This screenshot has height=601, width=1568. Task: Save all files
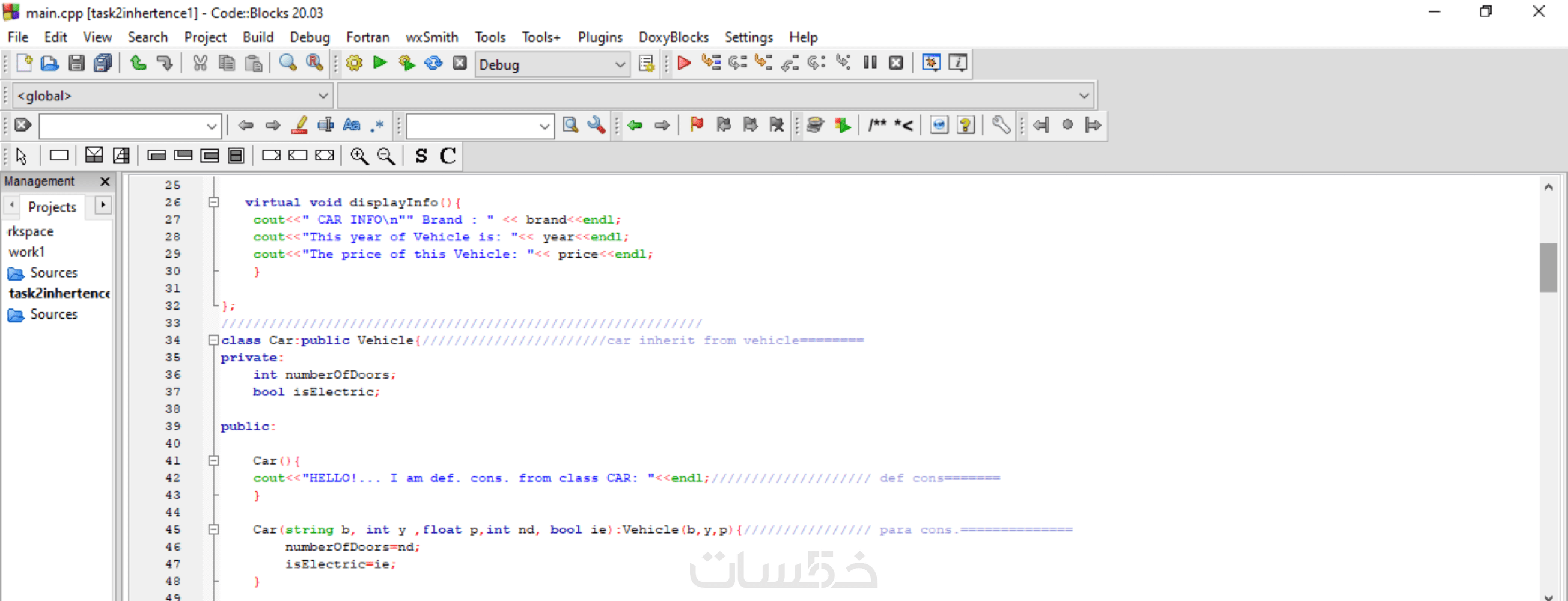coord(103,63)
